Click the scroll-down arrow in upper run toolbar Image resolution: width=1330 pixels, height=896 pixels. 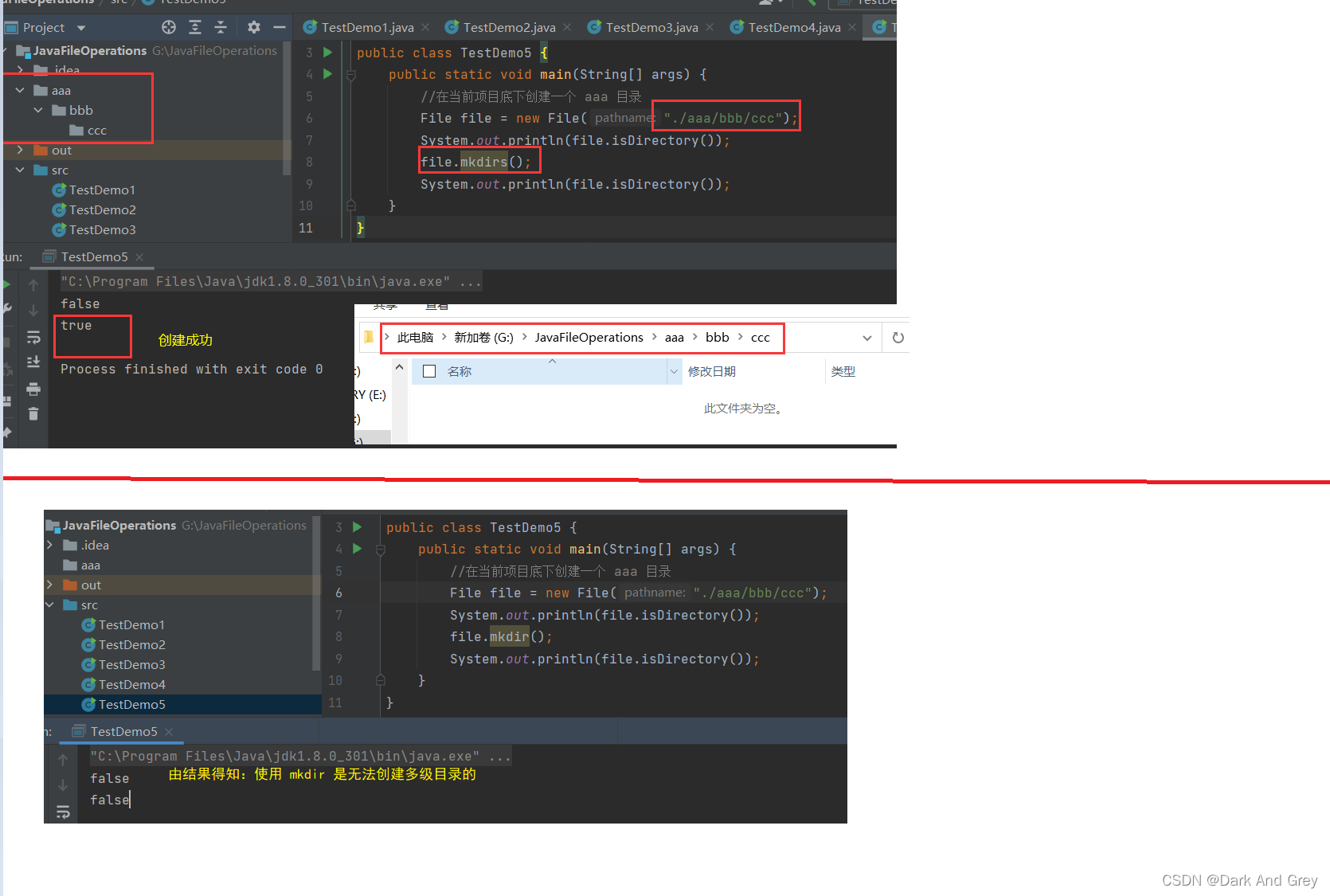(33, 311)
